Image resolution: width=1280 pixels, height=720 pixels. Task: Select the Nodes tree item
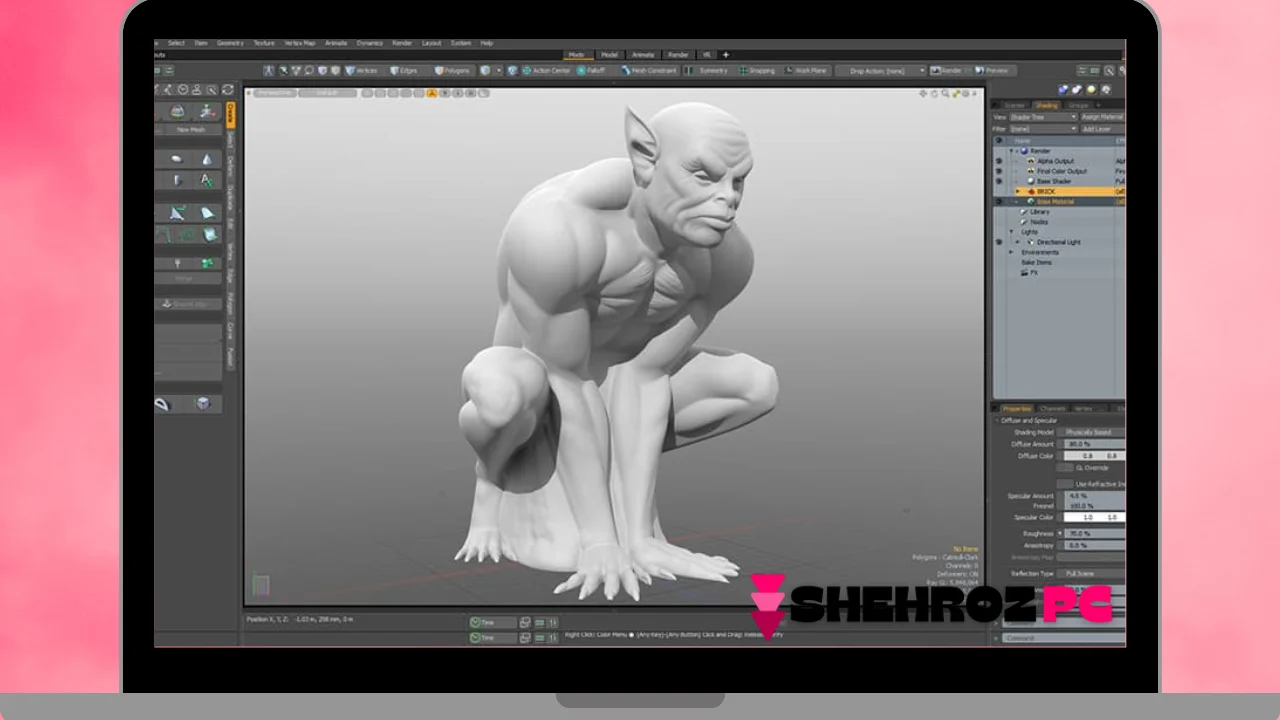(x=1039, y=222)
